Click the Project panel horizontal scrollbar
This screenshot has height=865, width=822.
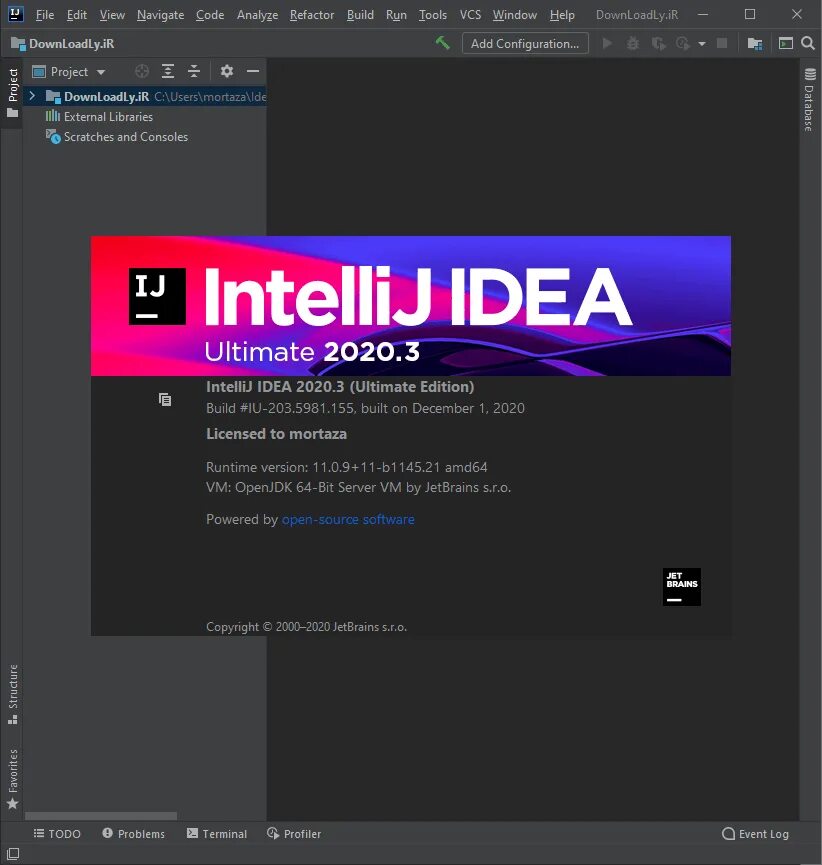coord(101,815)
